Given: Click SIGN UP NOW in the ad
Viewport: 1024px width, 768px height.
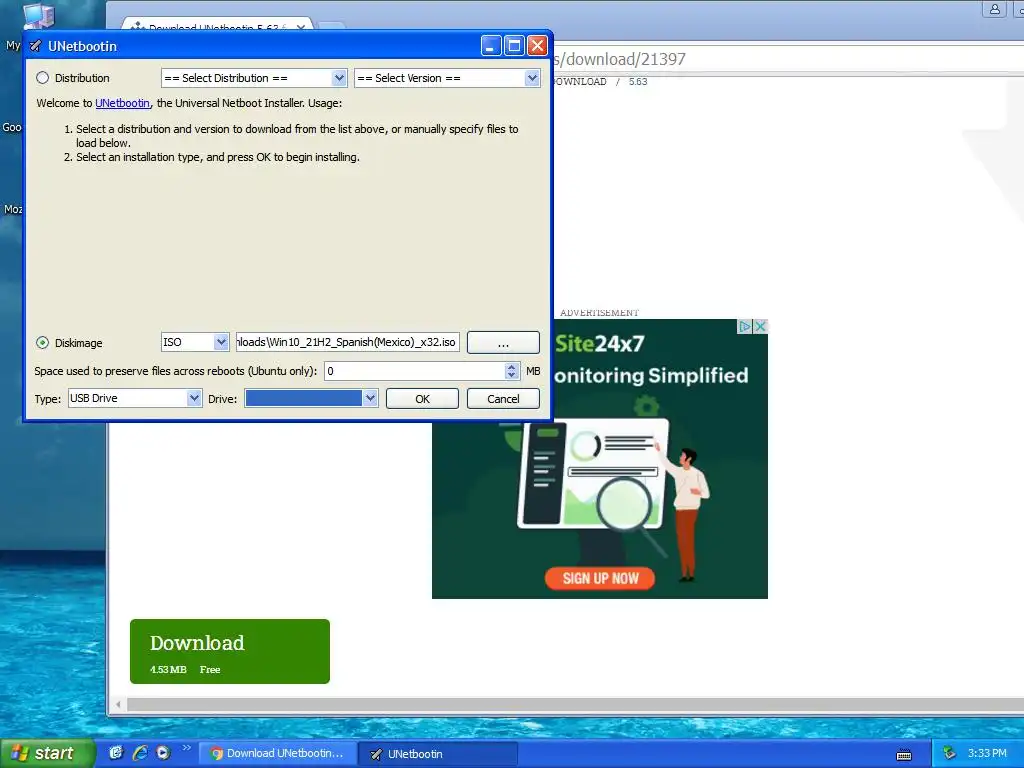Looking at the screenshot, I should click(600, 578).
